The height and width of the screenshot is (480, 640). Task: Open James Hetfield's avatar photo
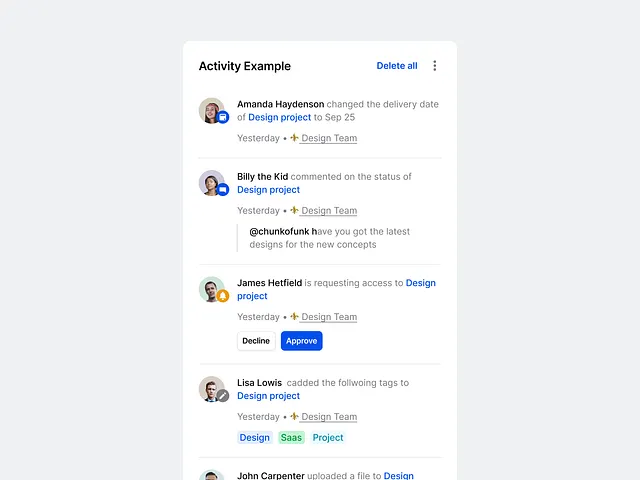[211, 289]
